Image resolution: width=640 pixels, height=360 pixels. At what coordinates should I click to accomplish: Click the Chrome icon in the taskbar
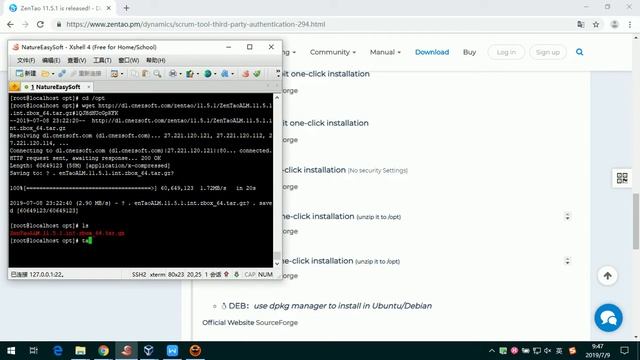[x=103, y=351]
